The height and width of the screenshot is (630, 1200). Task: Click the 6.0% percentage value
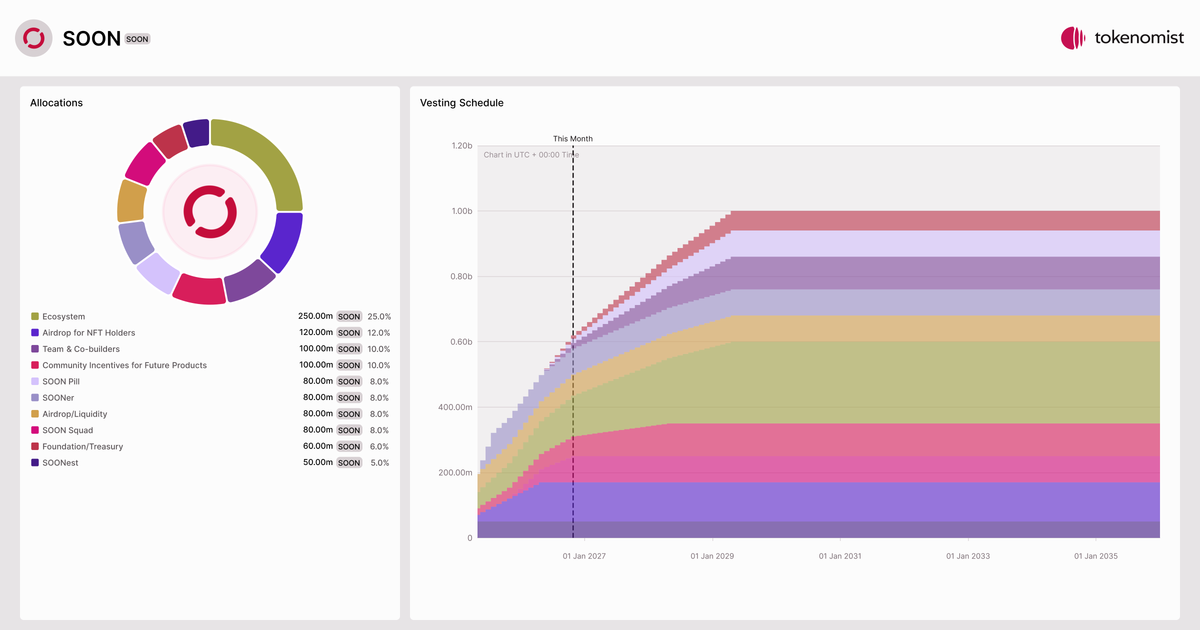[x=381, y=447]
